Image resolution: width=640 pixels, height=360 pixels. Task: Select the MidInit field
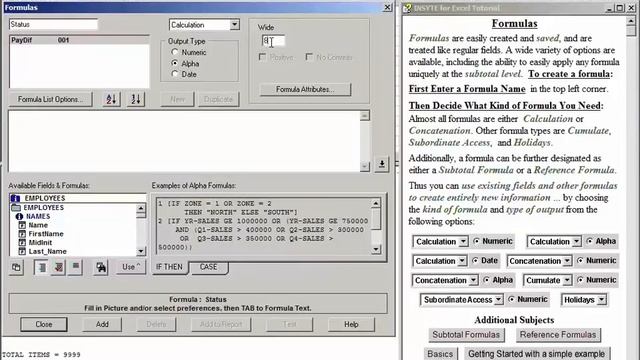40,242
